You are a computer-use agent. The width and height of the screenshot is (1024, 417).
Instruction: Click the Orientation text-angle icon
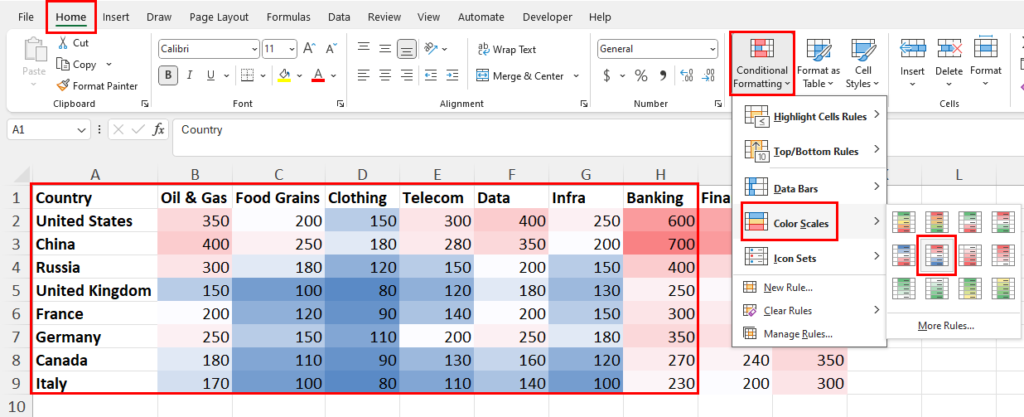coord(430,48)
